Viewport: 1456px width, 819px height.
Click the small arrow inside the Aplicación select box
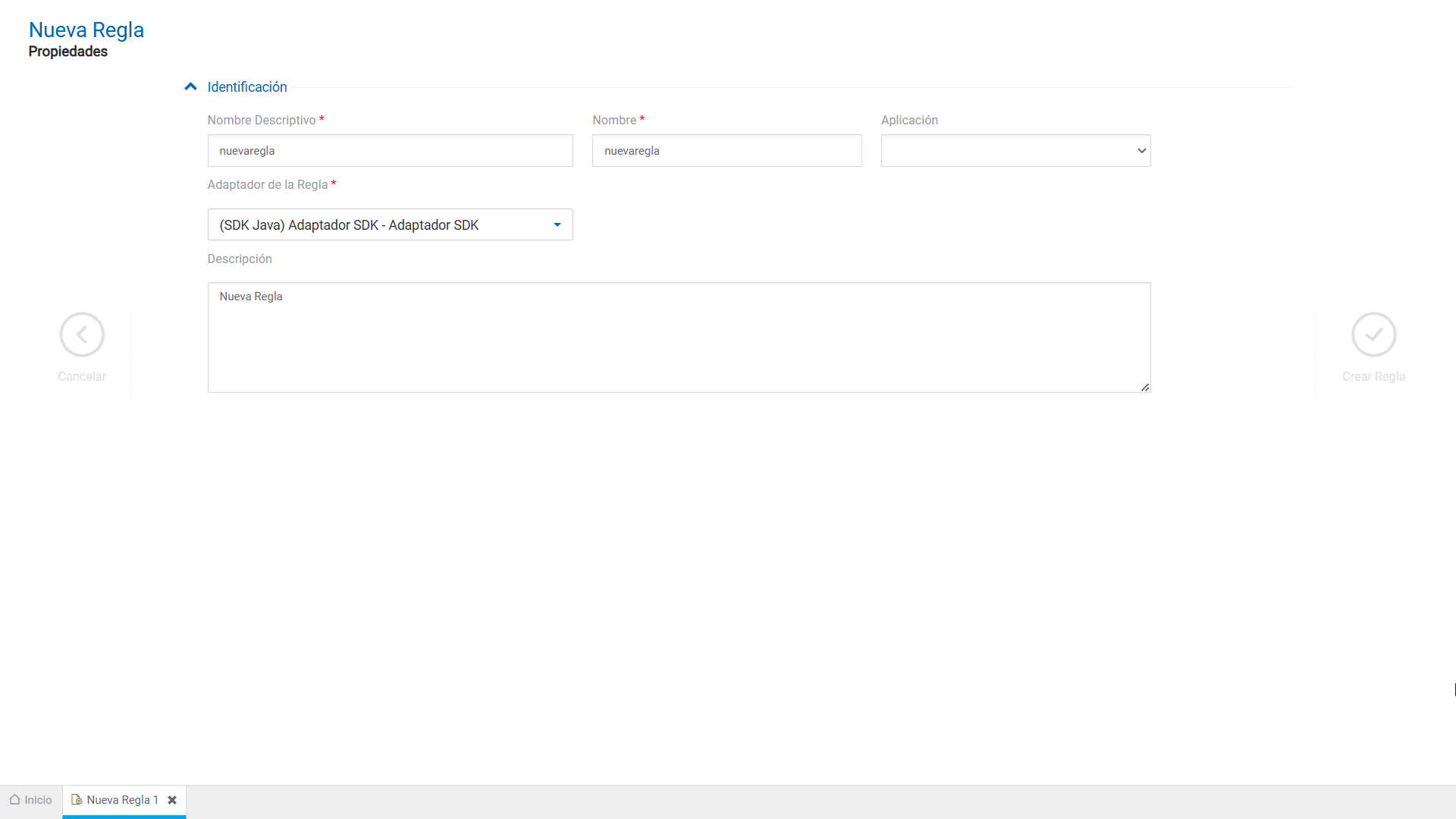(1141, 151)
